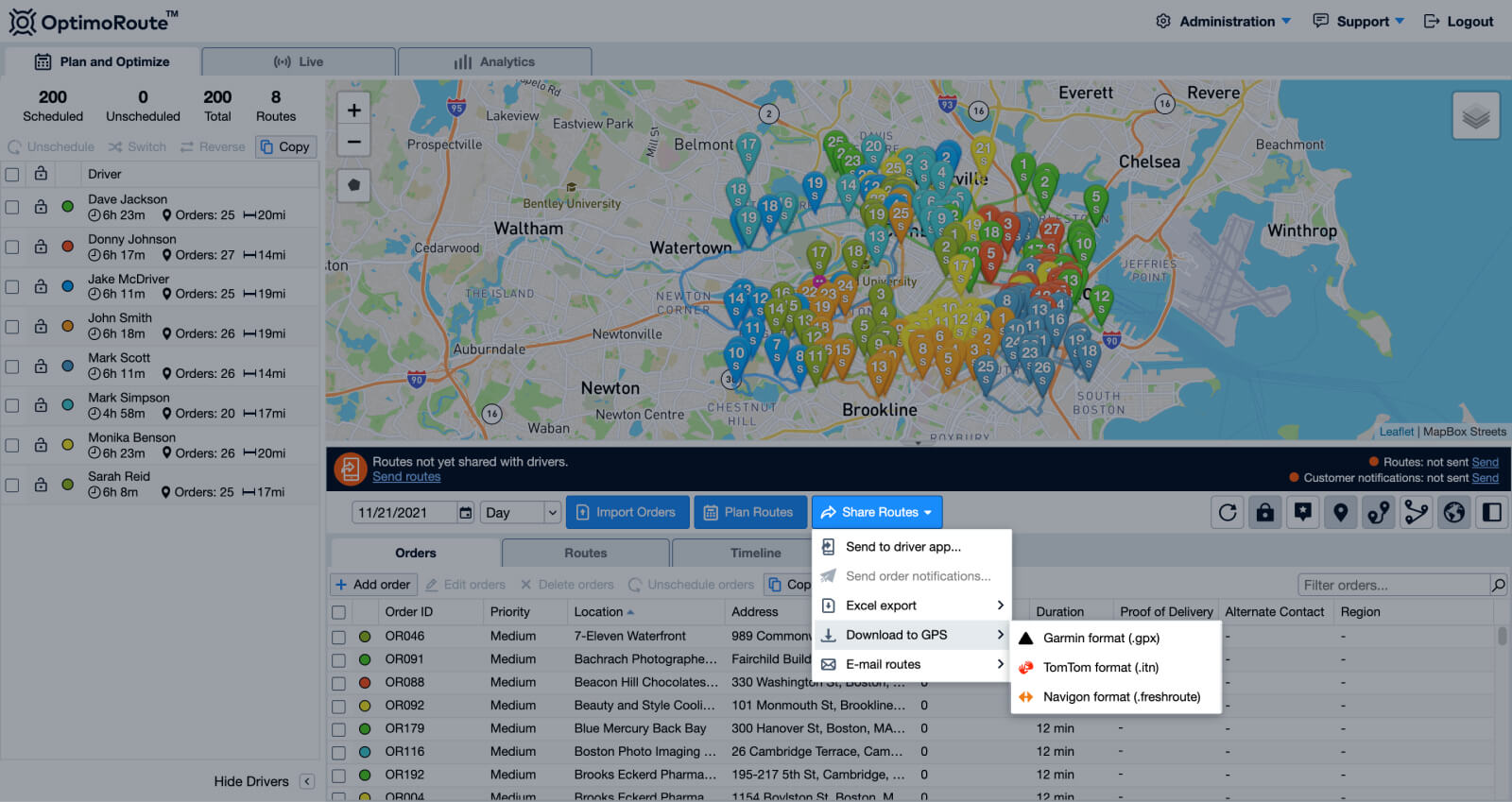Image resolution: width=1512 pixels, height=802 pixels.
Task: Click the Import Orders button
Action: coord(626,512)
